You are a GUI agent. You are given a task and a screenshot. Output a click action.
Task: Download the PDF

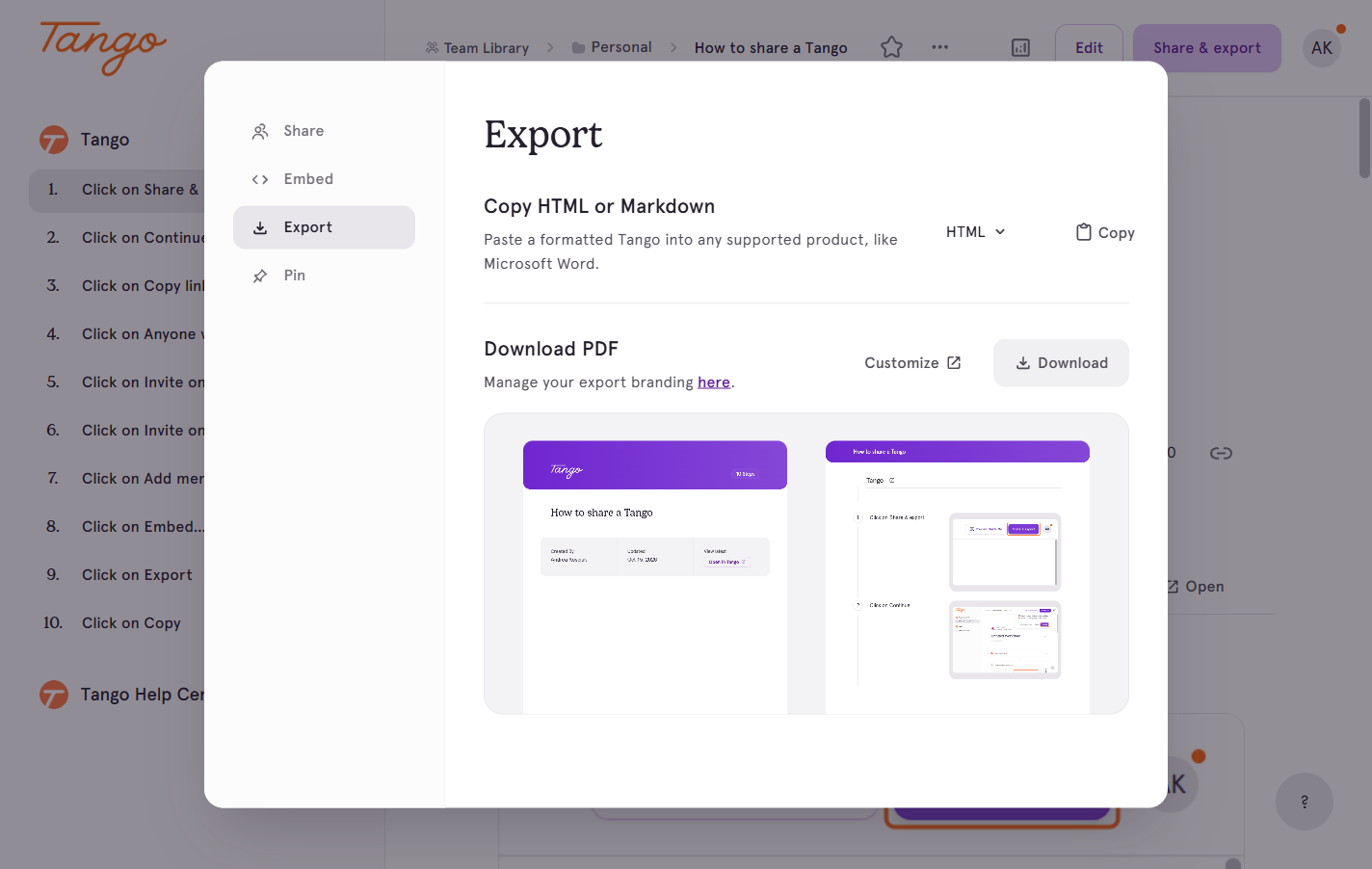tap(1061, 363)
